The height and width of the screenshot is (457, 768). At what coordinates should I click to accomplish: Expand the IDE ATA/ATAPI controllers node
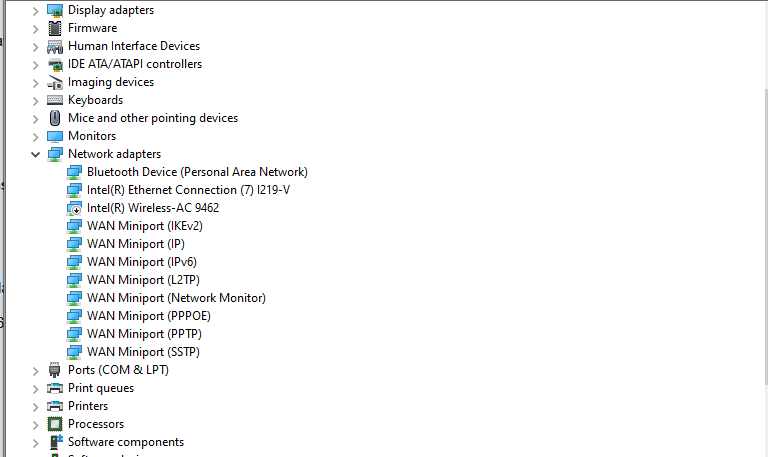click(x=36, y=64)
